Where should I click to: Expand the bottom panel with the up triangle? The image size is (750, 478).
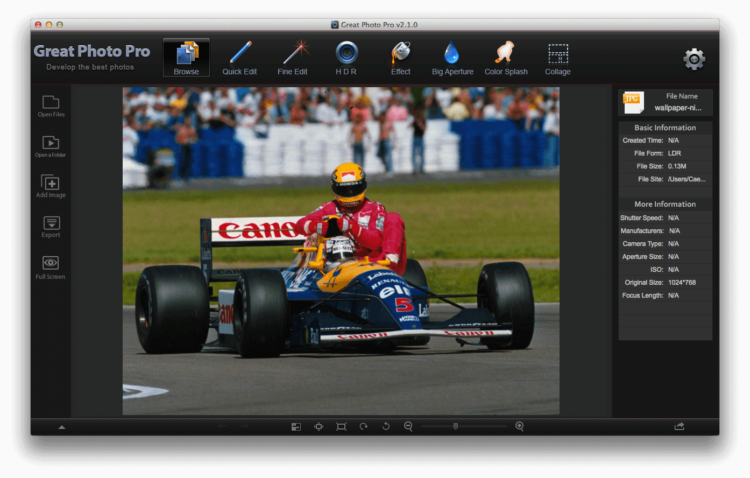click(62, 427)
